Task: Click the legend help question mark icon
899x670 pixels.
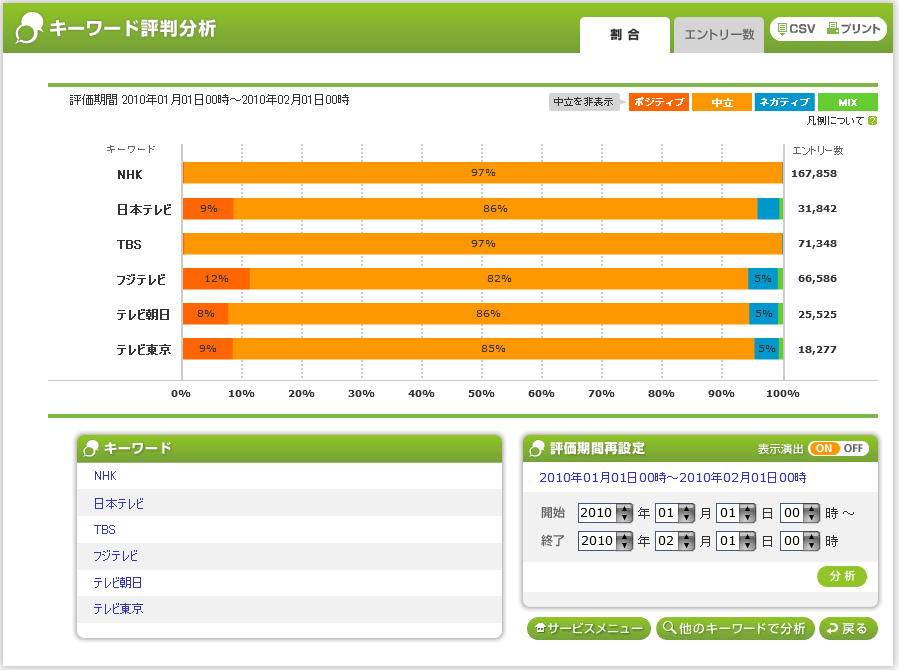Action: (x=872, y=121)
